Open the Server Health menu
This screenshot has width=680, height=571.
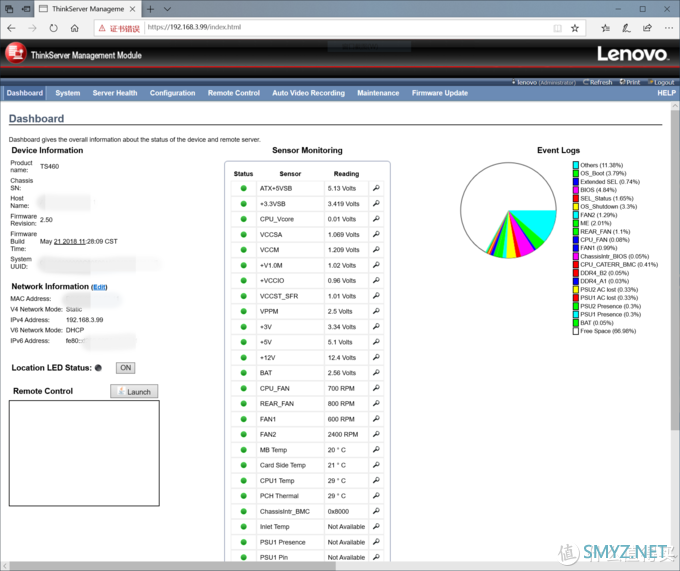click(x=115, y=93)
